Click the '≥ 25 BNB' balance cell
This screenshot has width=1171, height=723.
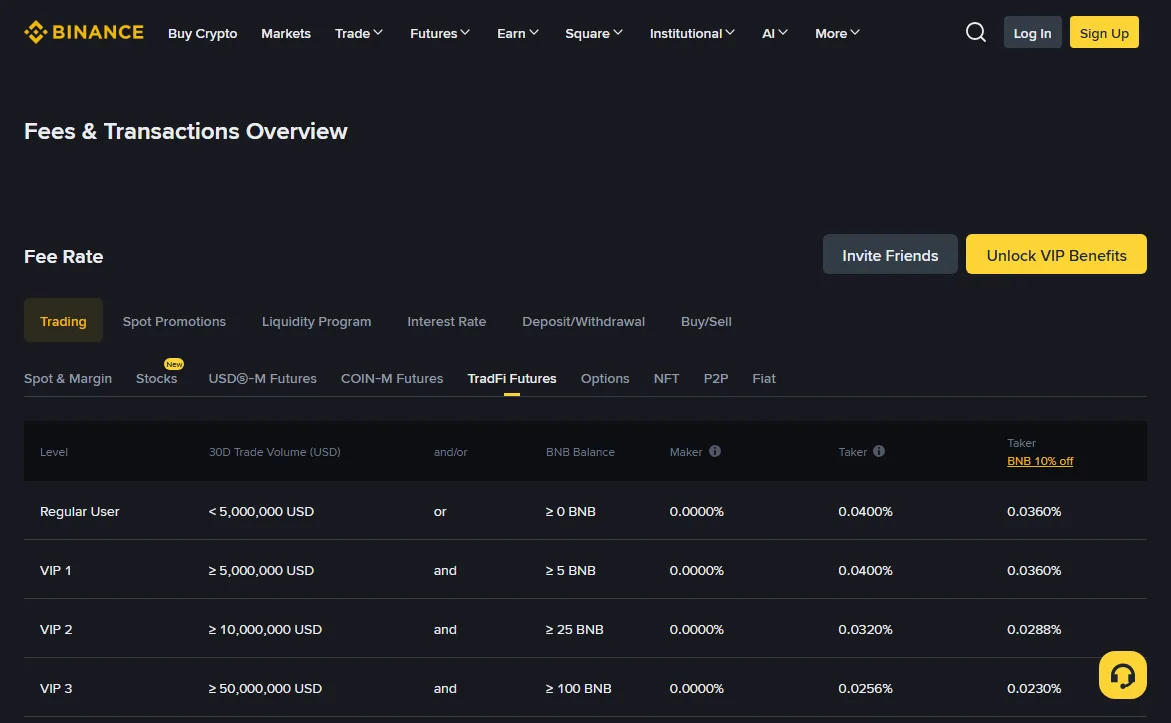[x=574, y=629]
